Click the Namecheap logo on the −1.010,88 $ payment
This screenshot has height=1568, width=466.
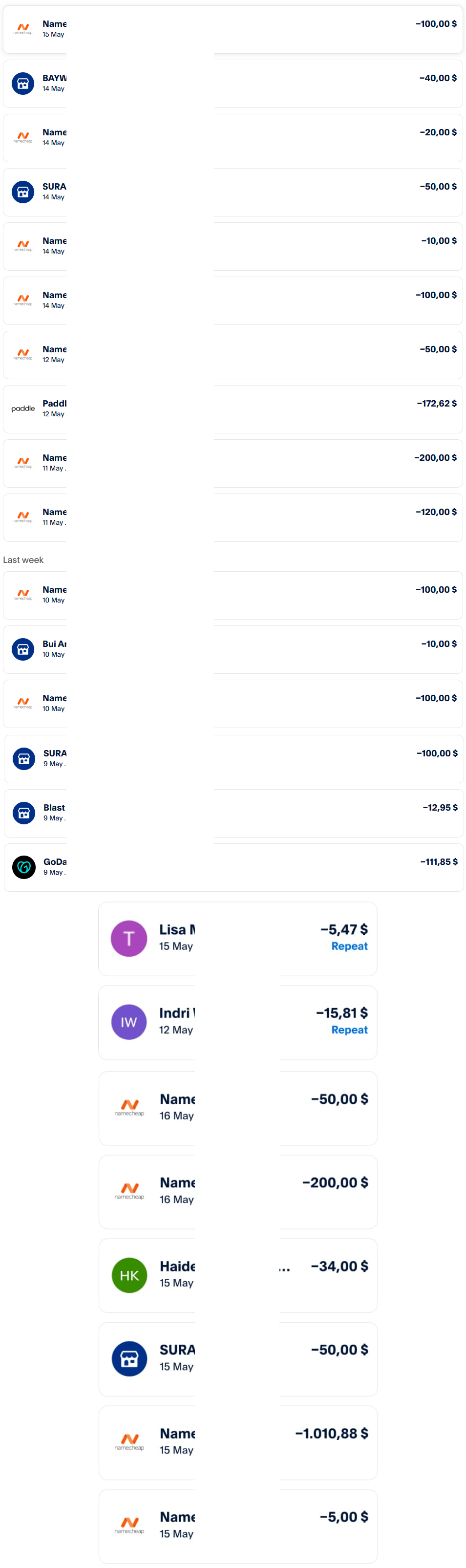pos(129,1442)
